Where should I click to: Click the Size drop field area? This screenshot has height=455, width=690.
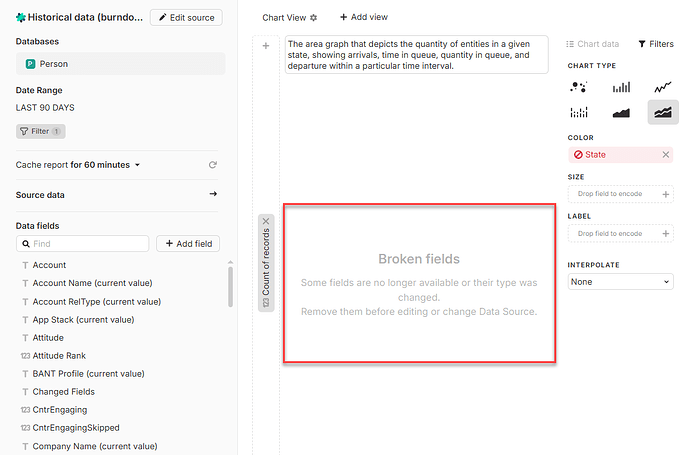[x=620, y=194]
